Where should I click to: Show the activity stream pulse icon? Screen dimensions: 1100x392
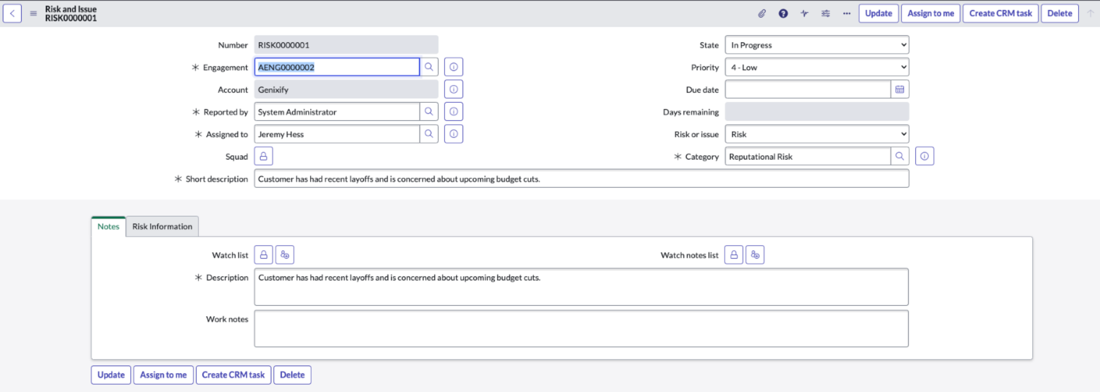(x=804, y=13)
